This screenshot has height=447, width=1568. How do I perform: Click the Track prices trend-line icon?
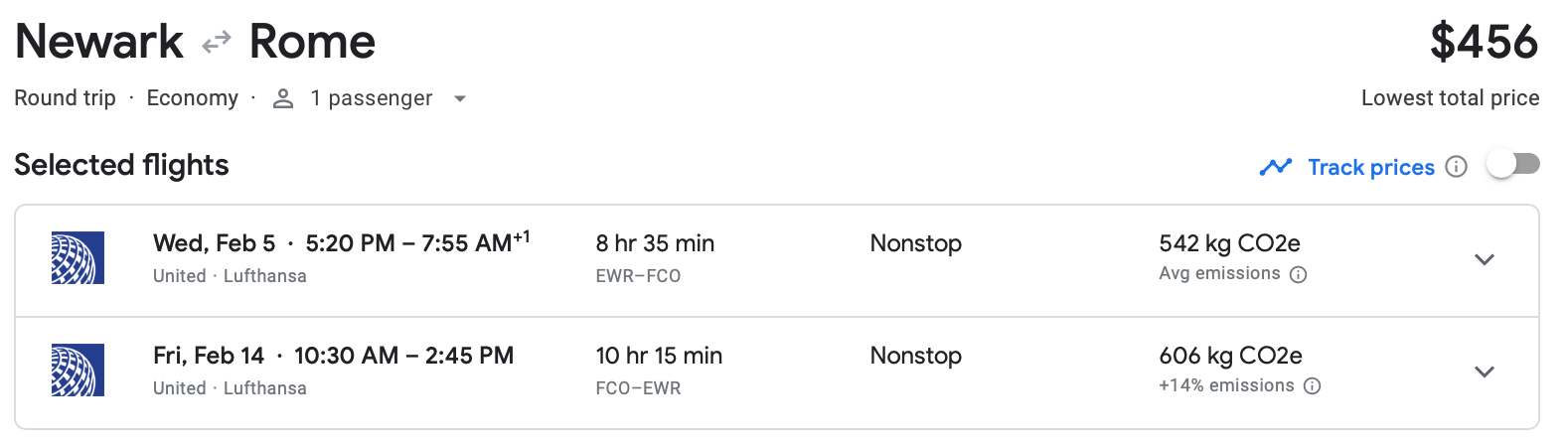pyautogui.click(x=1275, y=167)
